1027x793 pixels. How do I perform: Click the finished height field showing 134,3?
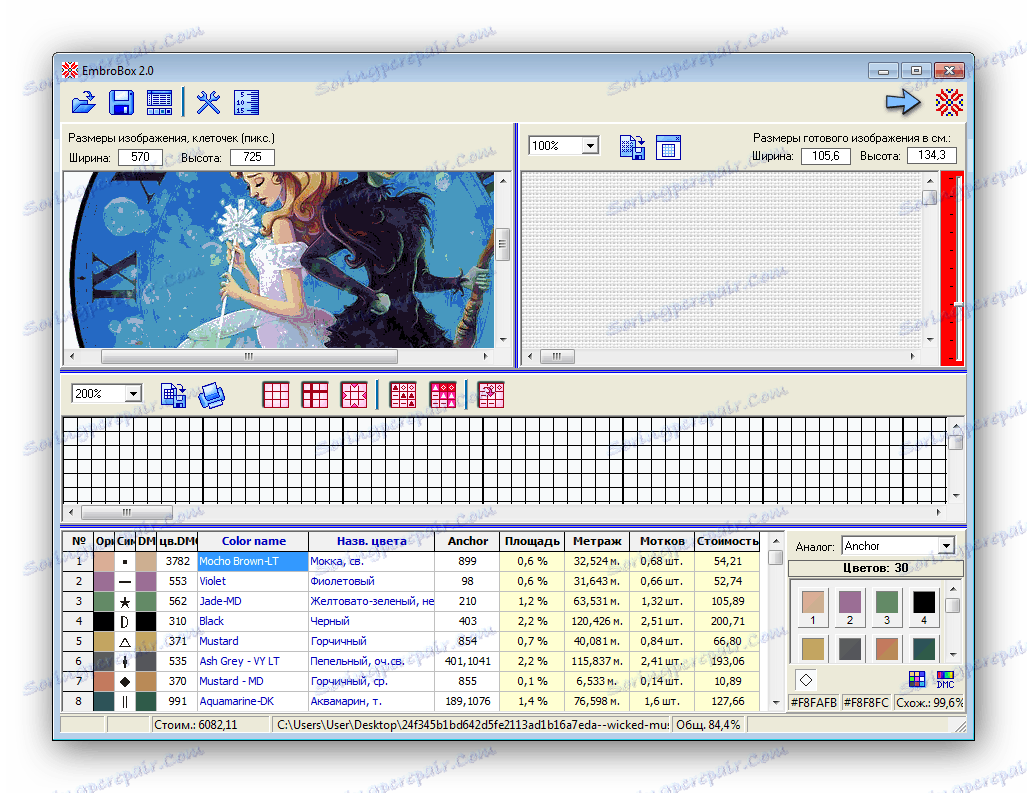coord(931,155)
